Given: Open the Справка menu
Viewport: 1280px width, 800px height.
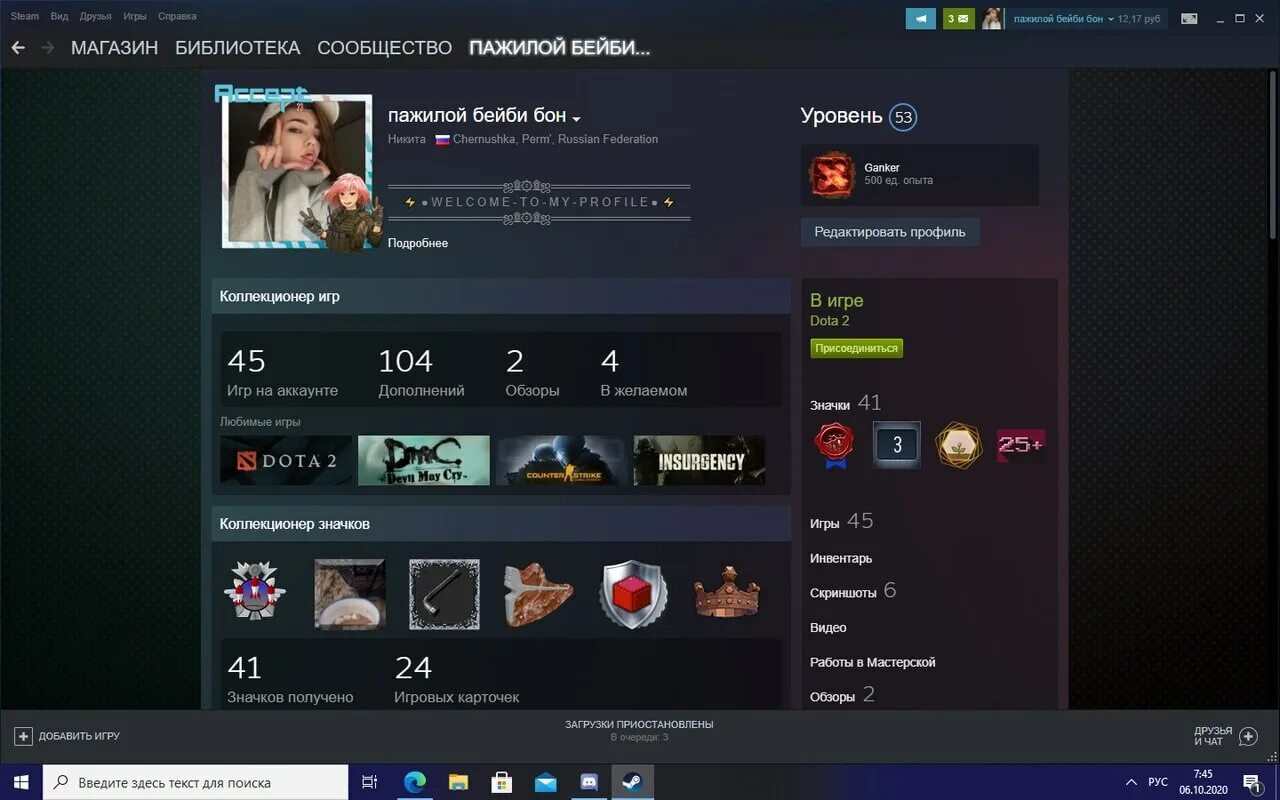Looking at the screenshot, I should click(x=177, y=16).
